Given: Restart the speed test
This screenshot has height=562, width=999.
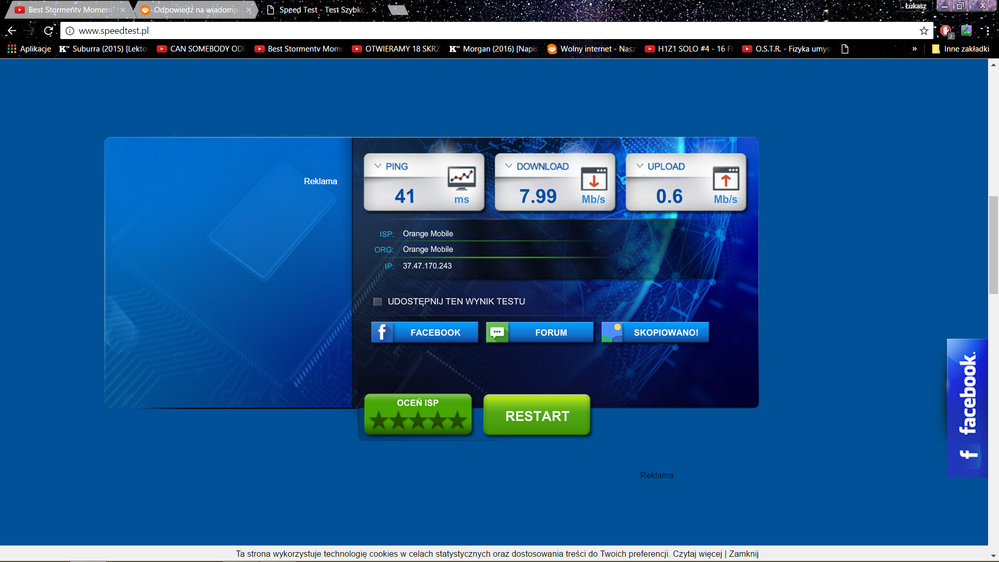Looking at the screenshot, I should [537, 415].
